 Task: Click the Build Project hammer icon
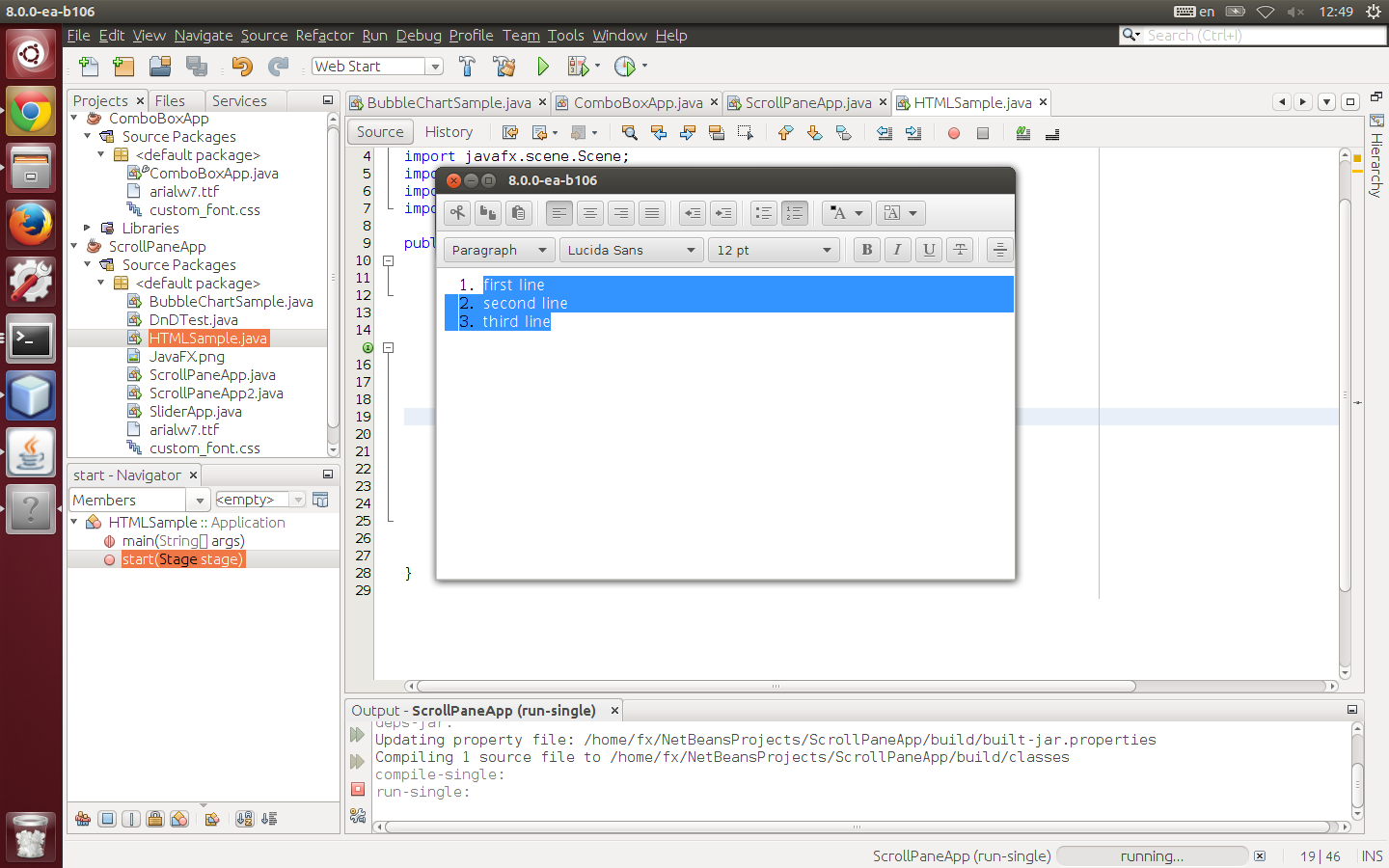click(468, 67)
